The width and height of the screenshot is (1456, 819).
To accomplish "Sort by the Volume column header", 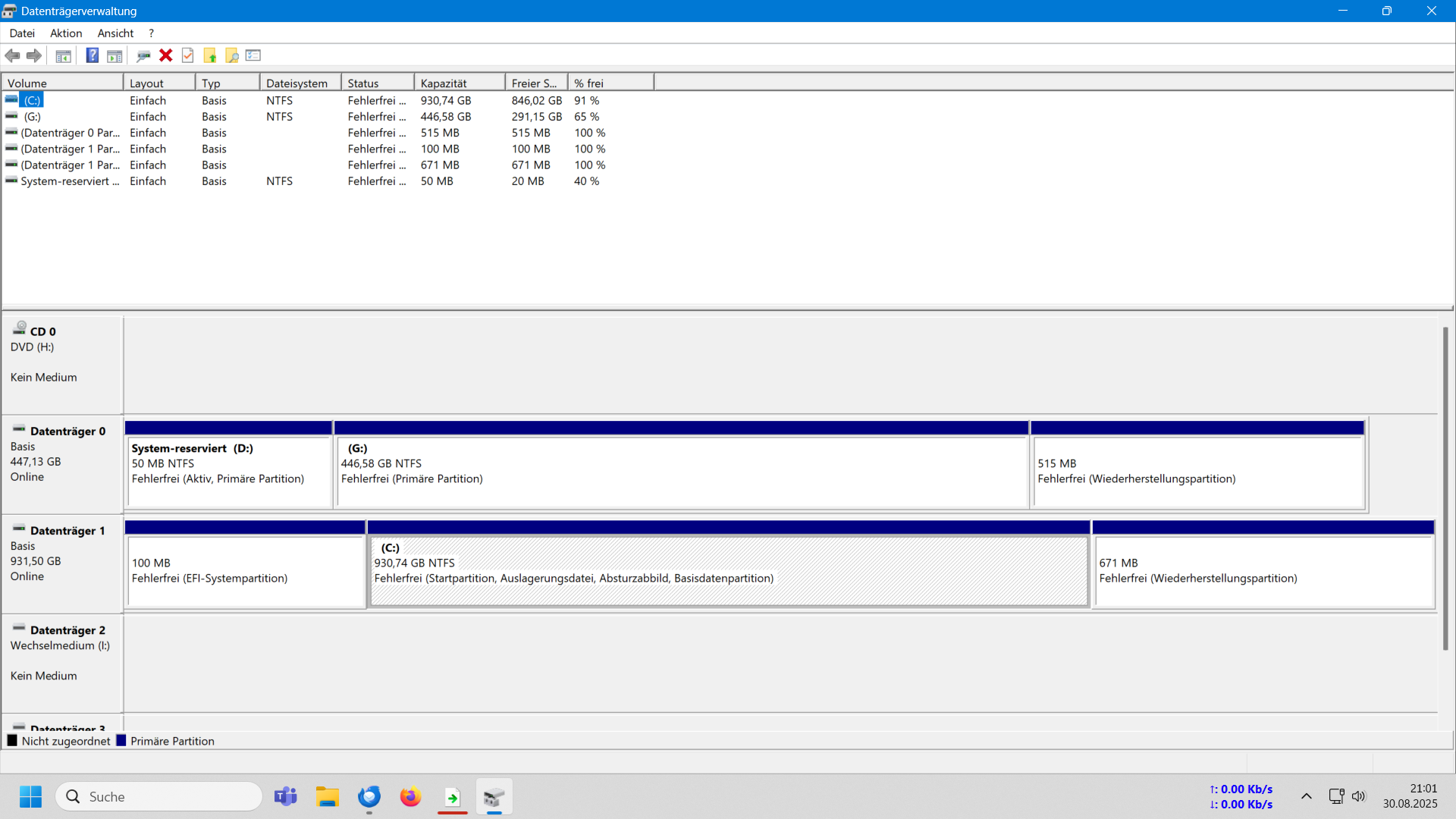I will click(63, 83).
